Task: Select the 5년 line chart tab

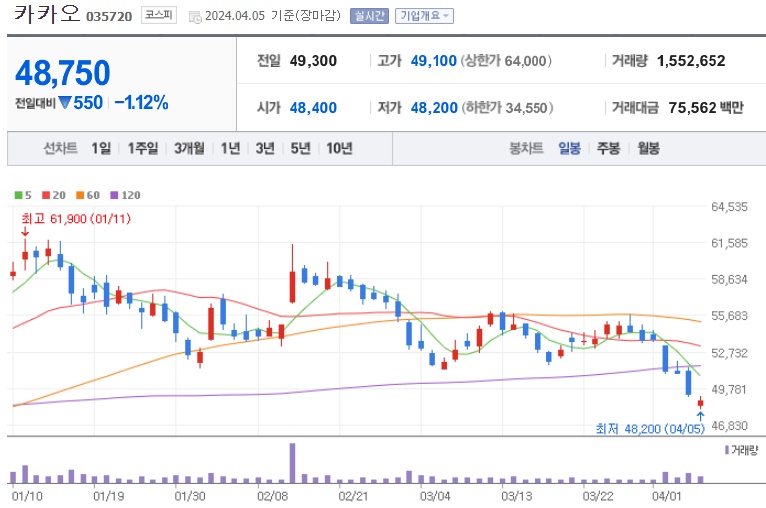Action: coord(300,148)
